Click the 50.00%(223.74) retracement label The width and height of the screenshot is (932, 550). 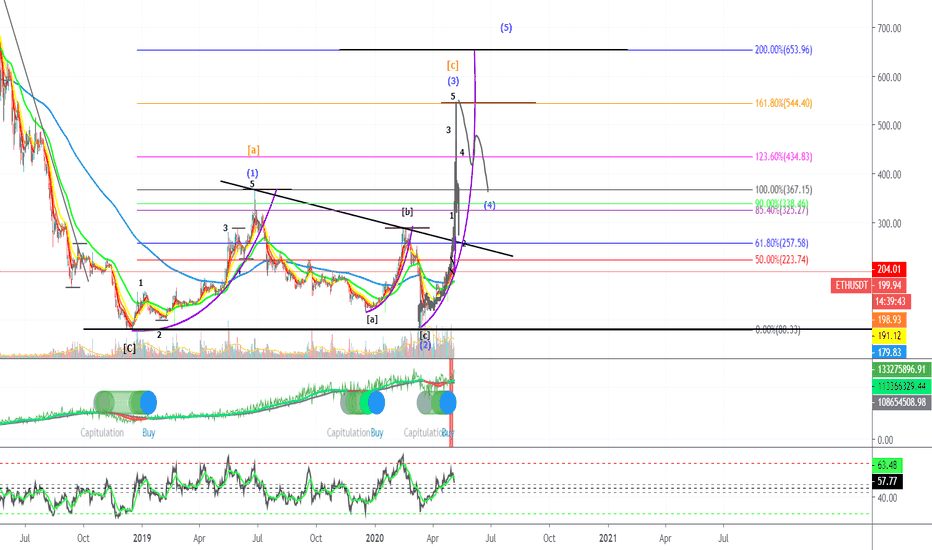(x=782, y=260)
